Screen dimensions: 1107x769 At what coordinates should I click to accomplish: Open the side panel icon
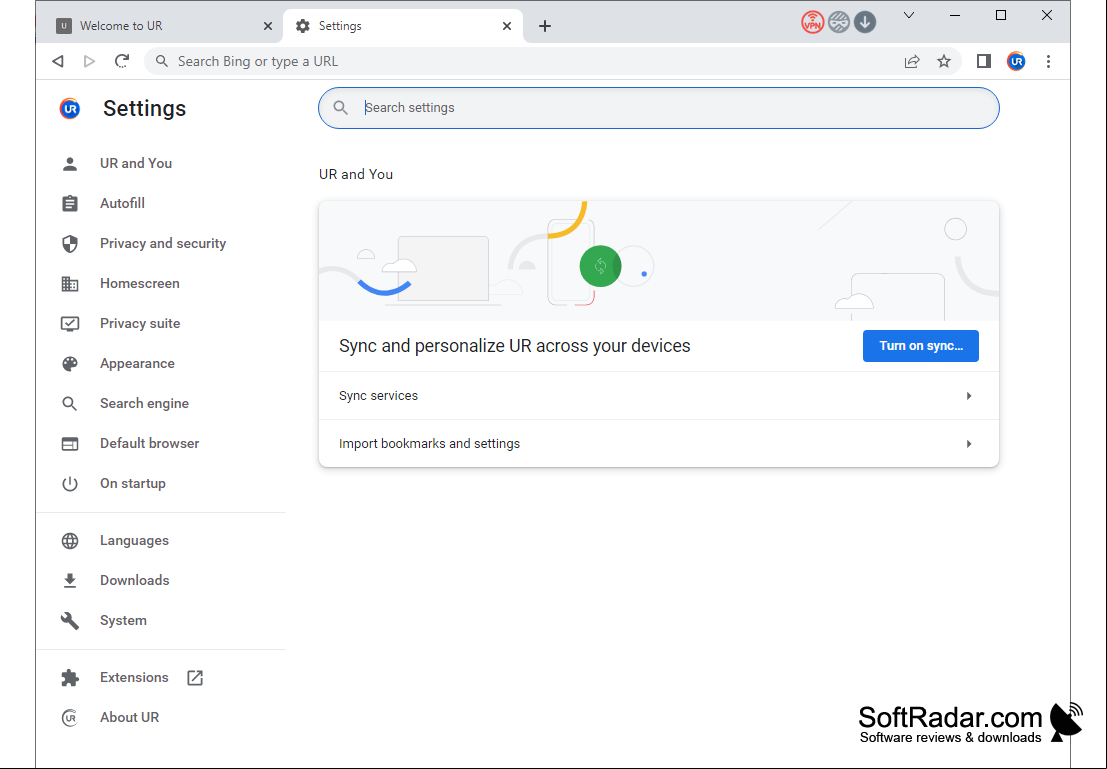[x=983, y=61]
